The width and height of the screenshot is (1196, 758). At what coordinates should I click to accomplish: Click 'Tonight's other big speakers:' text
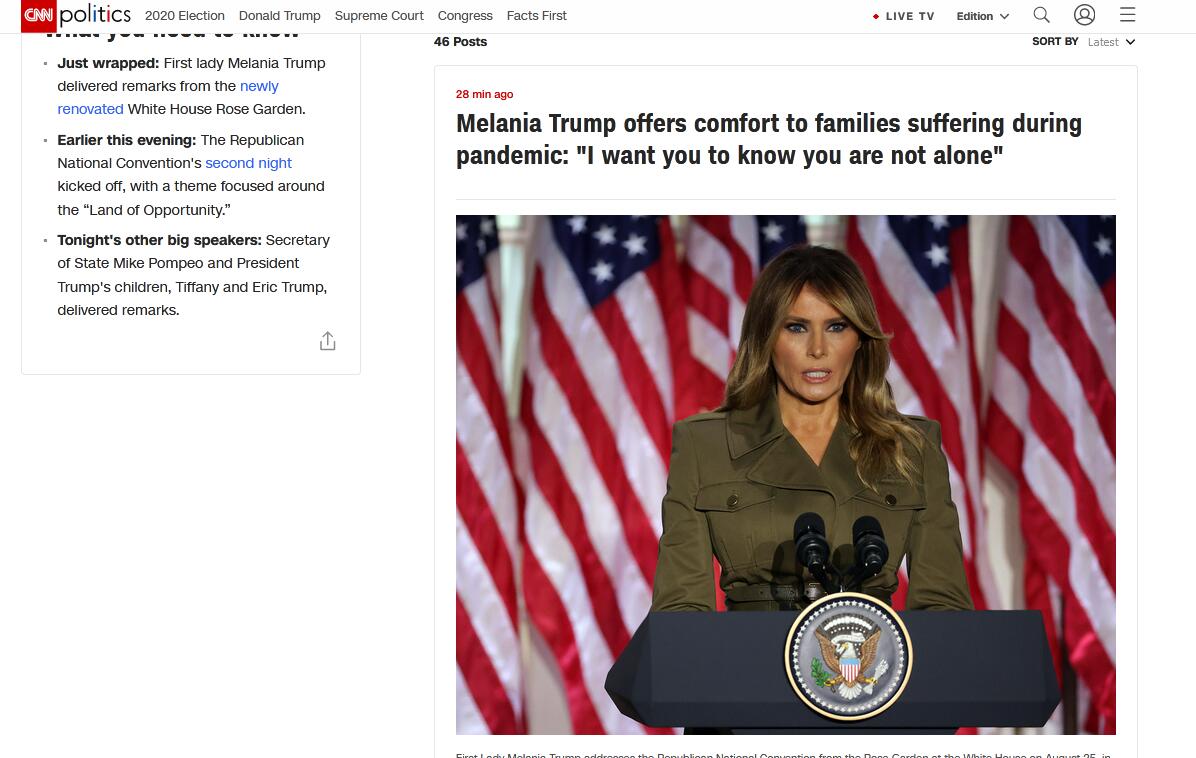(x=159, y=240)
